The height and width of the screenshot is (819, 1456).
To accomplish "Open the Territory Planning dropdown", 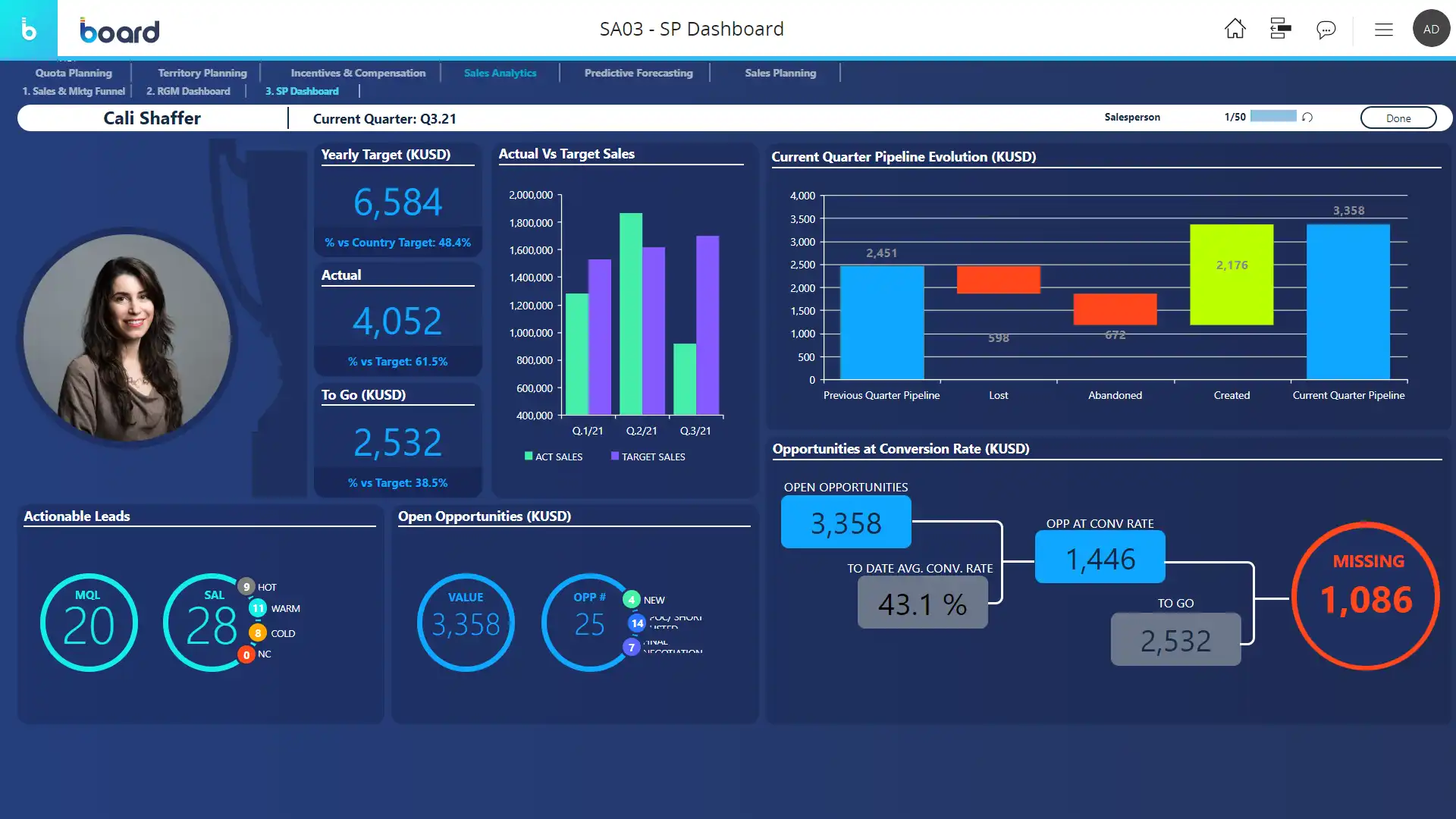I will point(202,72).
